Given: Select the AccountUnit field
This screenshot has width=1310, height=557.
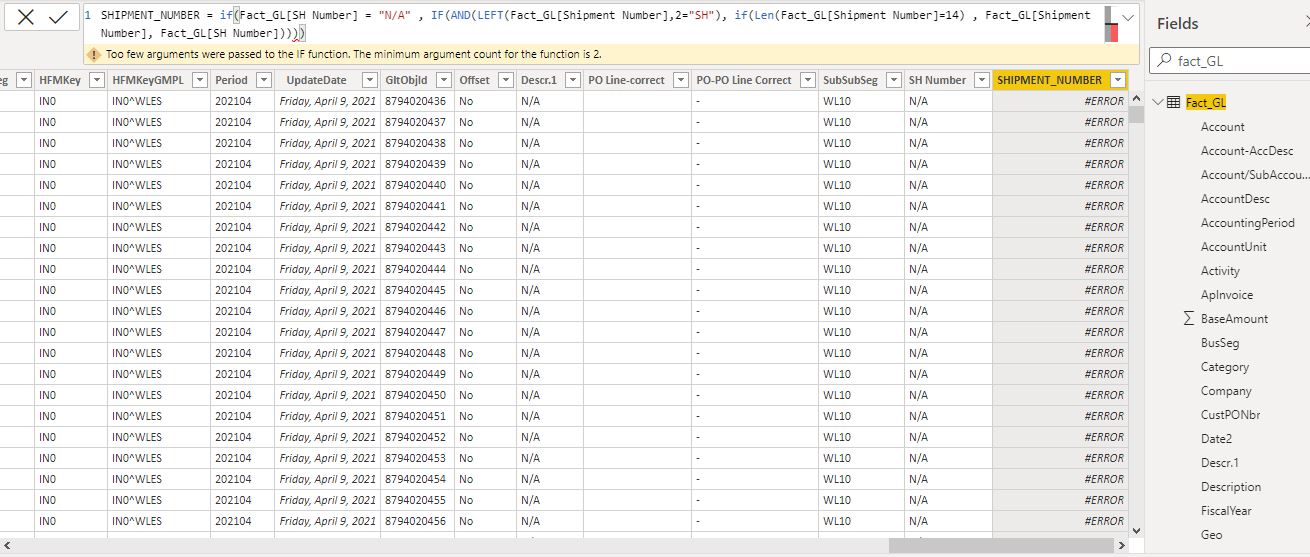Looking at the screenshot, I should tap(1234, 247).
